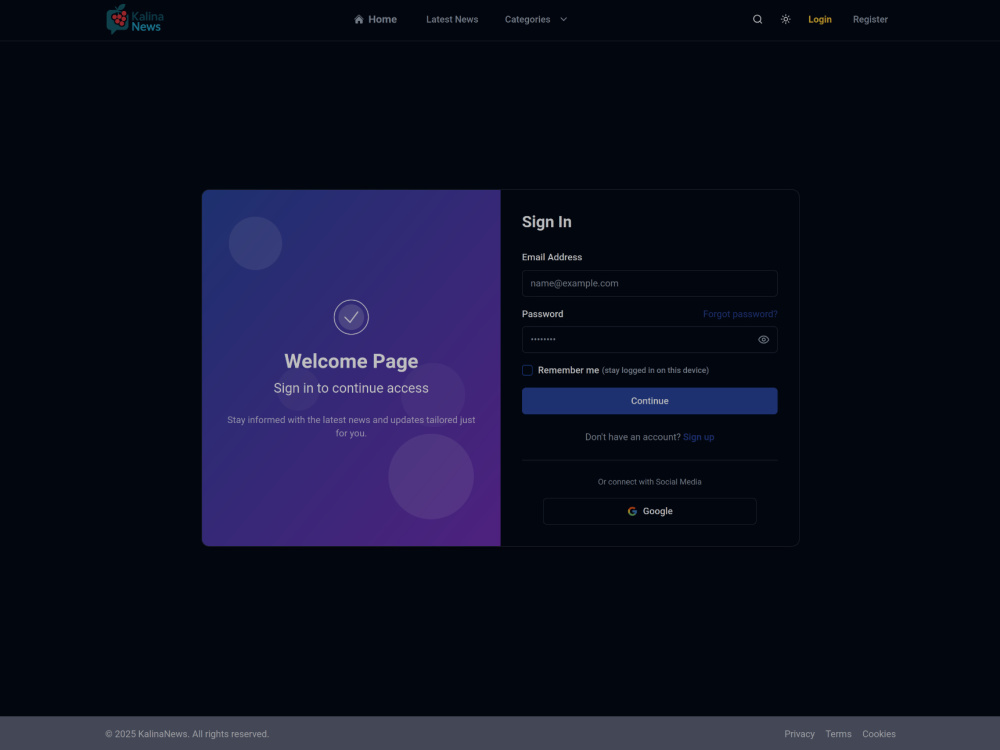Open Latest News page
The height and width of the screenshot is (750, 1000).
tap(452, 19)
